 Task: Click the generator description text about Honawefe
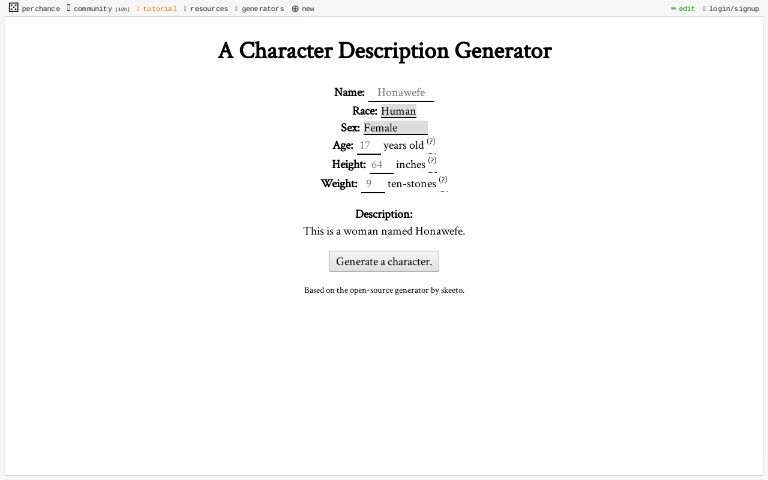[384, 231]
